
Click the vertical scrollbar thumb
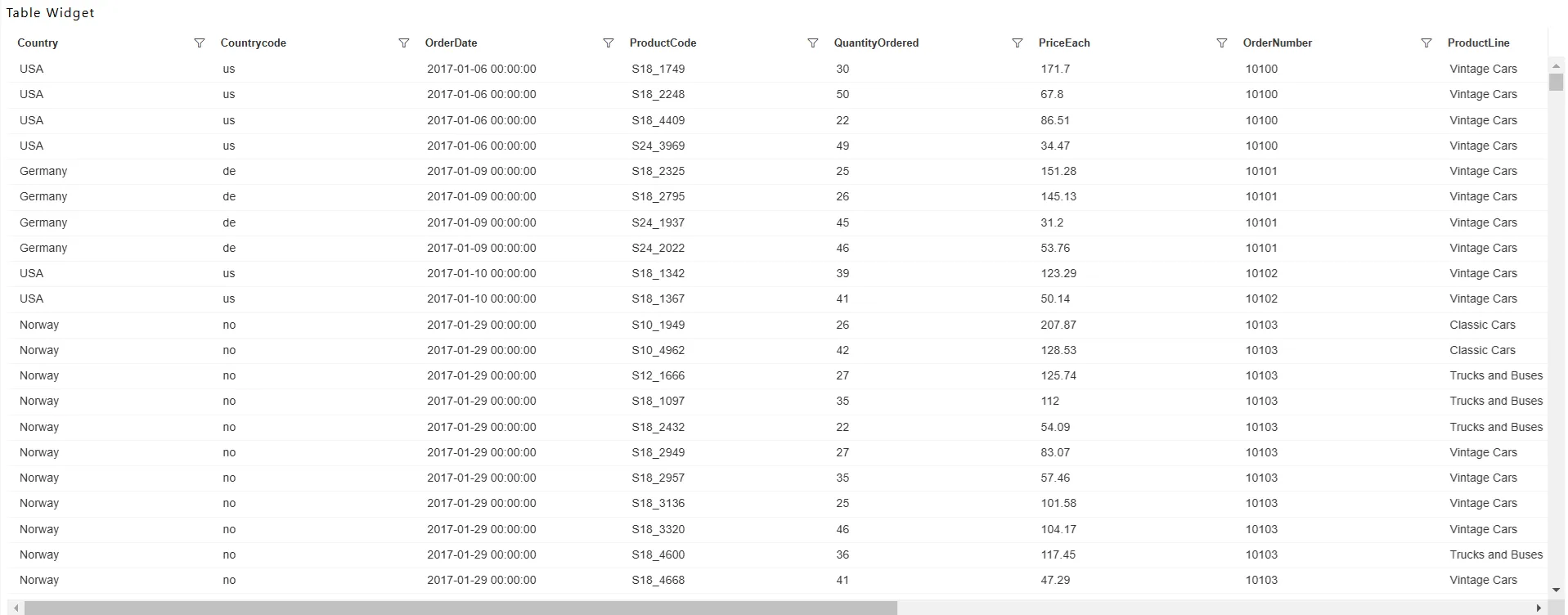(1556, 82)
